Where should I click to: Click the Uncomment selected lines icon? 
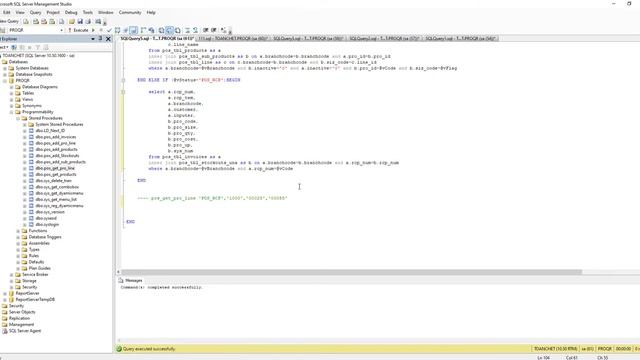pos(196,30)
